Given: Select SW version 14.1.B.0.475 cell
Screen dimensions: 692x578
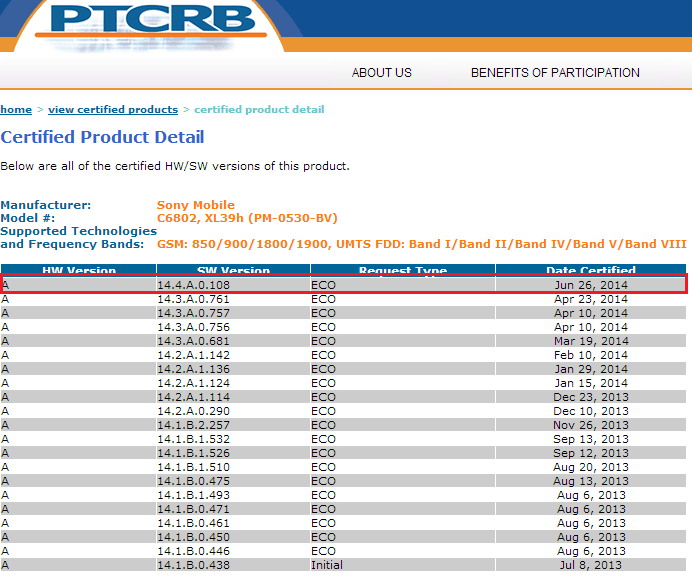Looking at the screenshot, I should (x=233, y=481).
